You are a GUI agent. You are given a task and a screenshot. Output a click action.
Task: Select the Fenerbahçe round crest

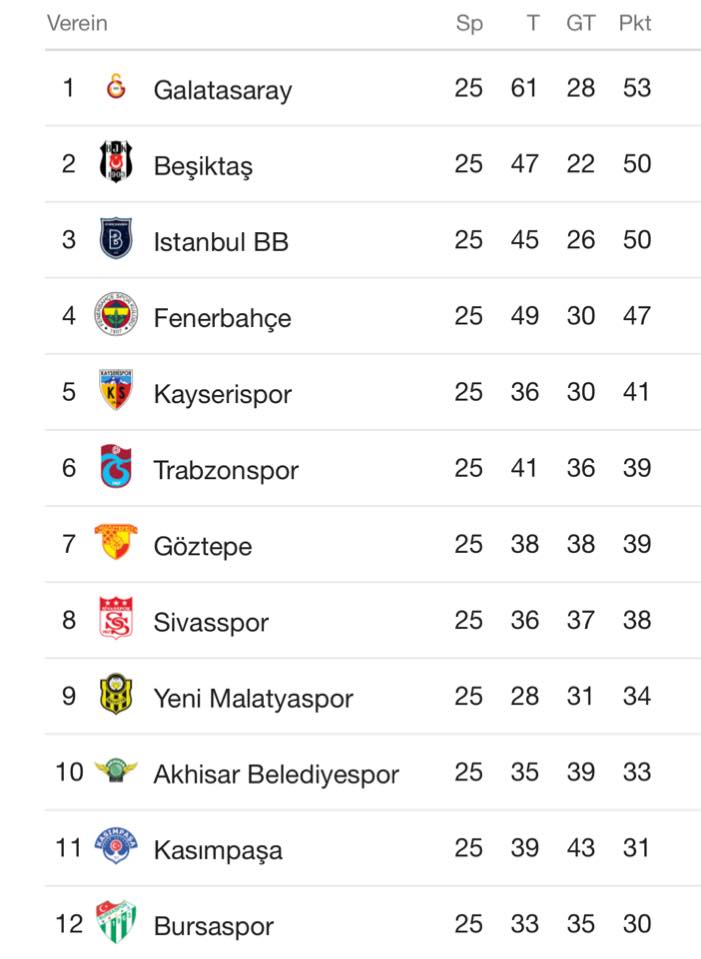tap(116, 314)
